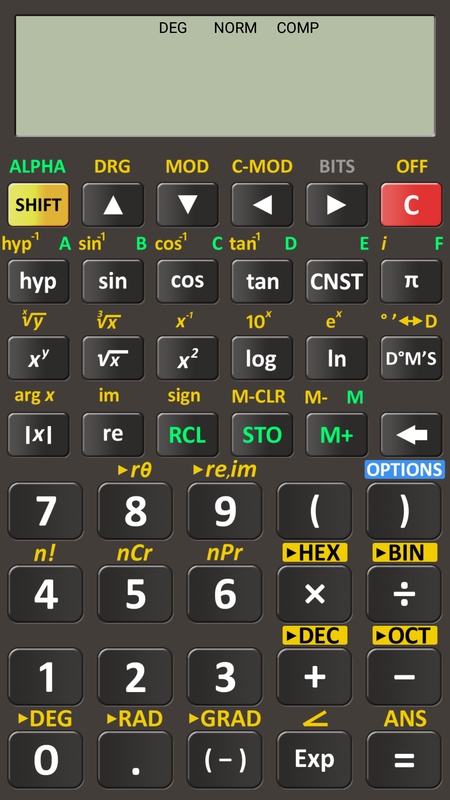This screenshot has width=450, height=800.
Task: Tap the calculator display area
Action: tap(225, 76)
